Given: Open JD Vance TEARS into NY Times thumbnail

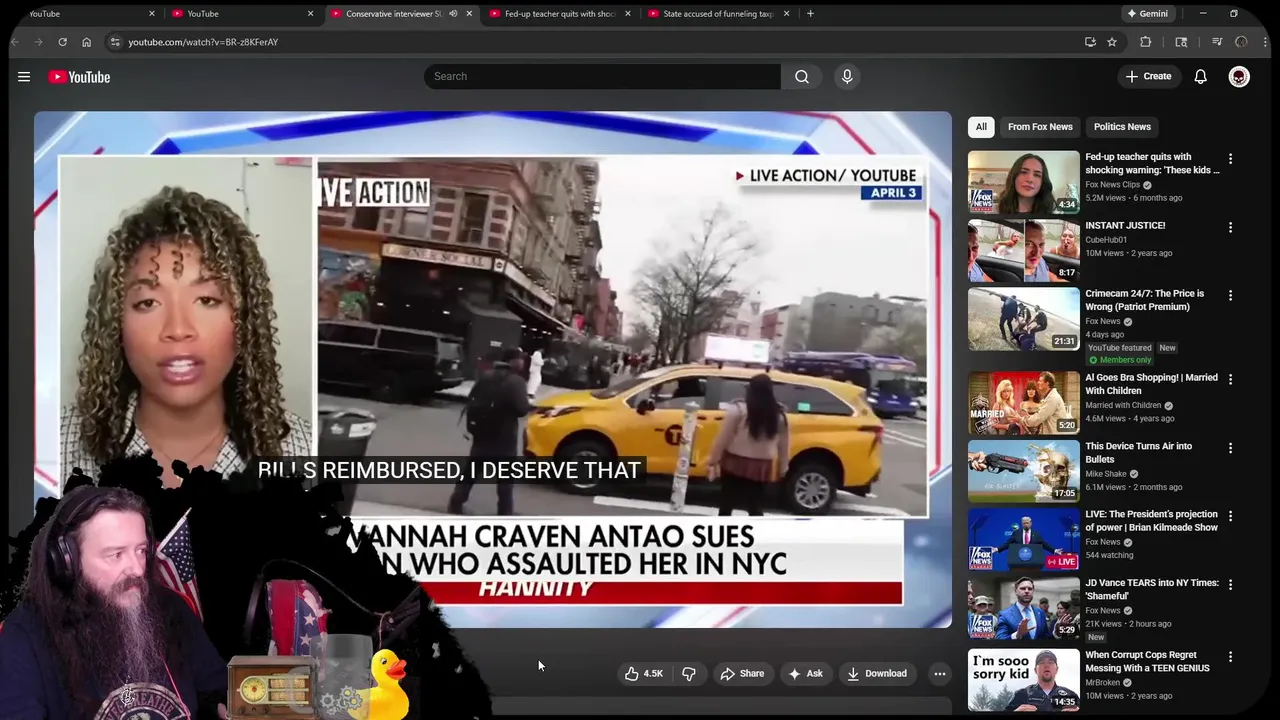Looking at the screenshot, I should click(x=1023, y=607).
